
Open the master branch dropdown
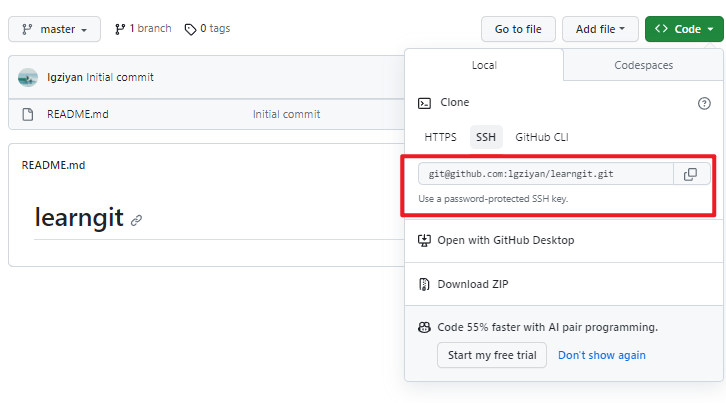pyautogui.click(x=54, y=29)
